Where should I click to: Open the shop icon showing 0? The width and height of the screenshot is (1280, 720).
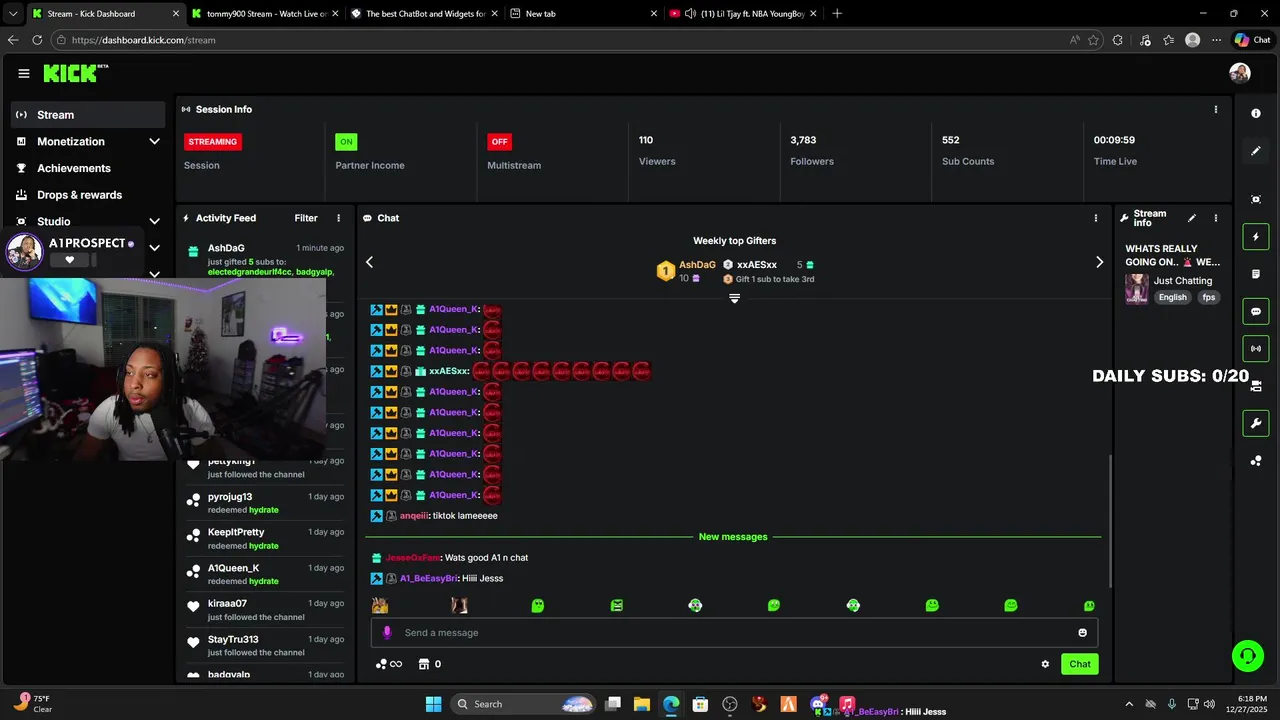click(430, 664)
